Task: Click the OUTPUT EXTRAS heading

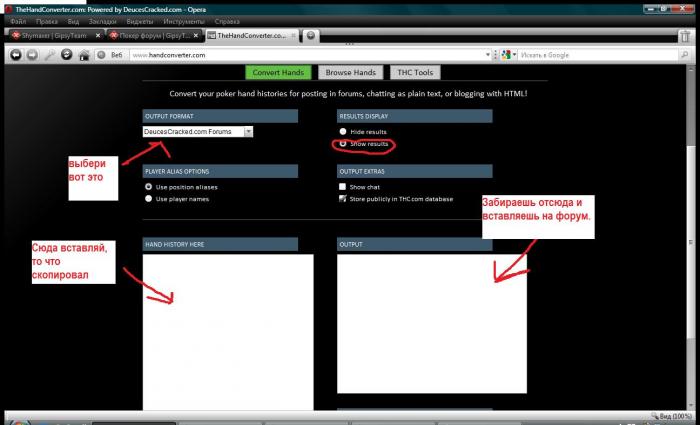Action: tap(415, 171)
